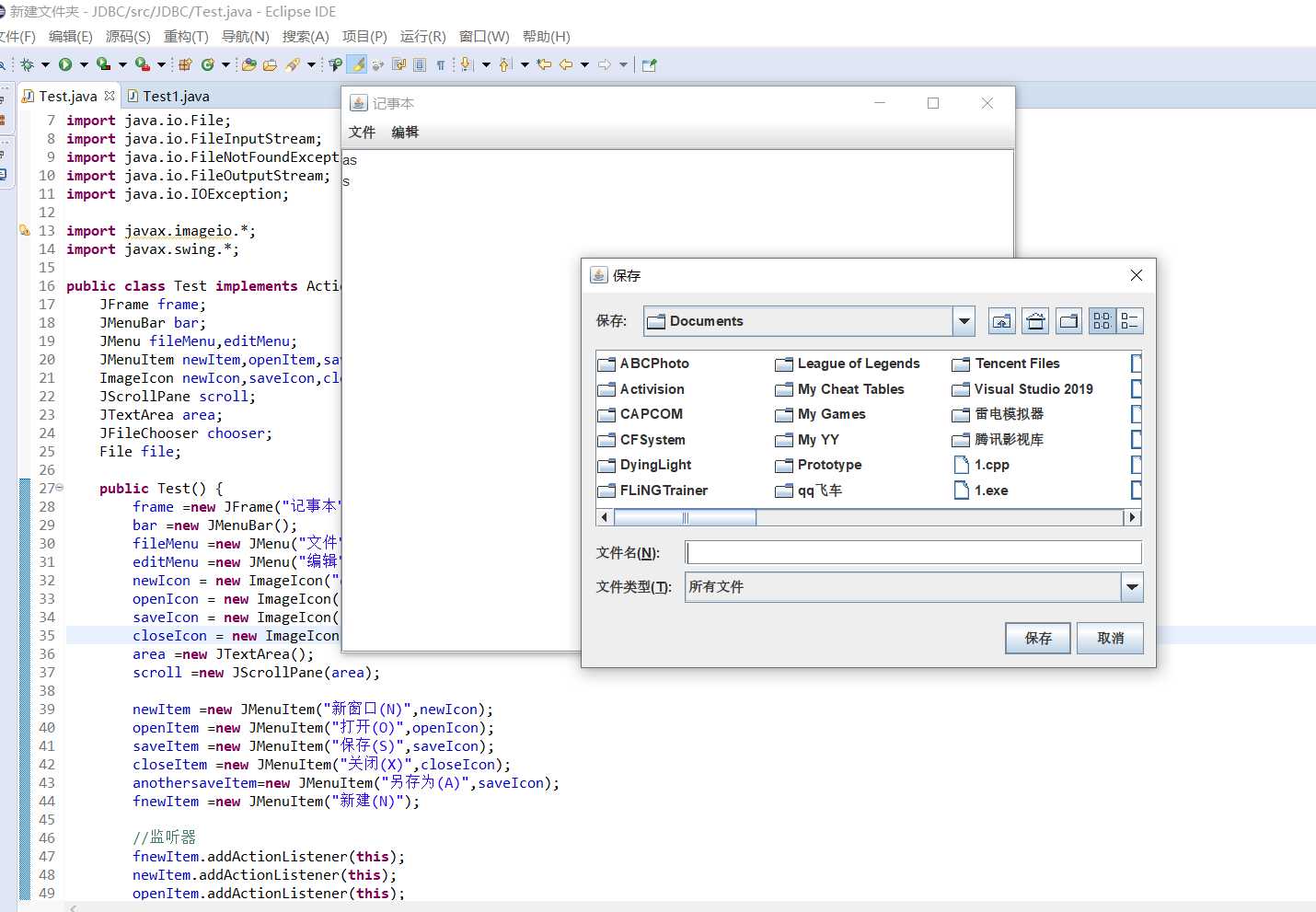This screenshot has width=1316, height=912.
Task: Open the 文件 menu in 记事本 window
Action: 362,133
